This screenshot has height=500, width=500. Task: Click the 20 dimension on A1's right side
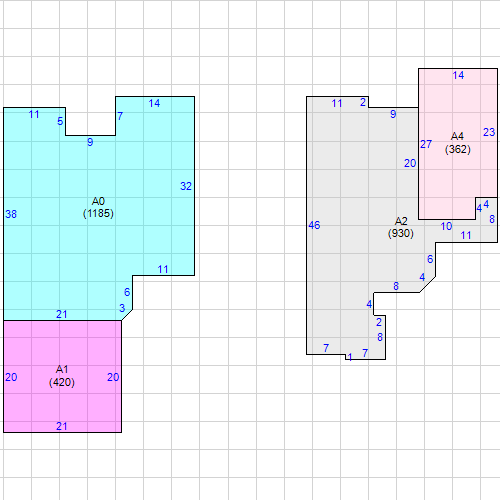(x=113, y=377)
